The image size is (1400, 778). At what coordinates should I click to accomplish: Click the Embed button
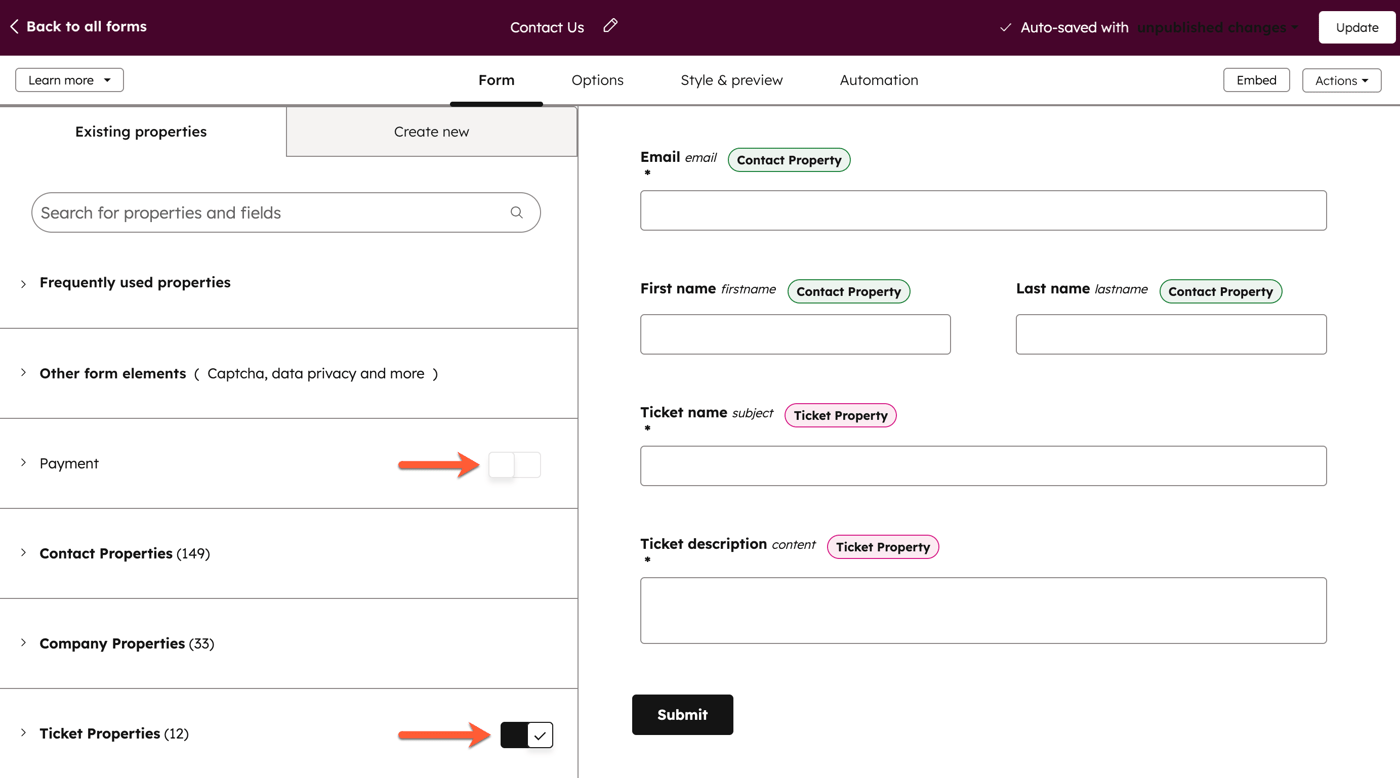click(1256, 80)
